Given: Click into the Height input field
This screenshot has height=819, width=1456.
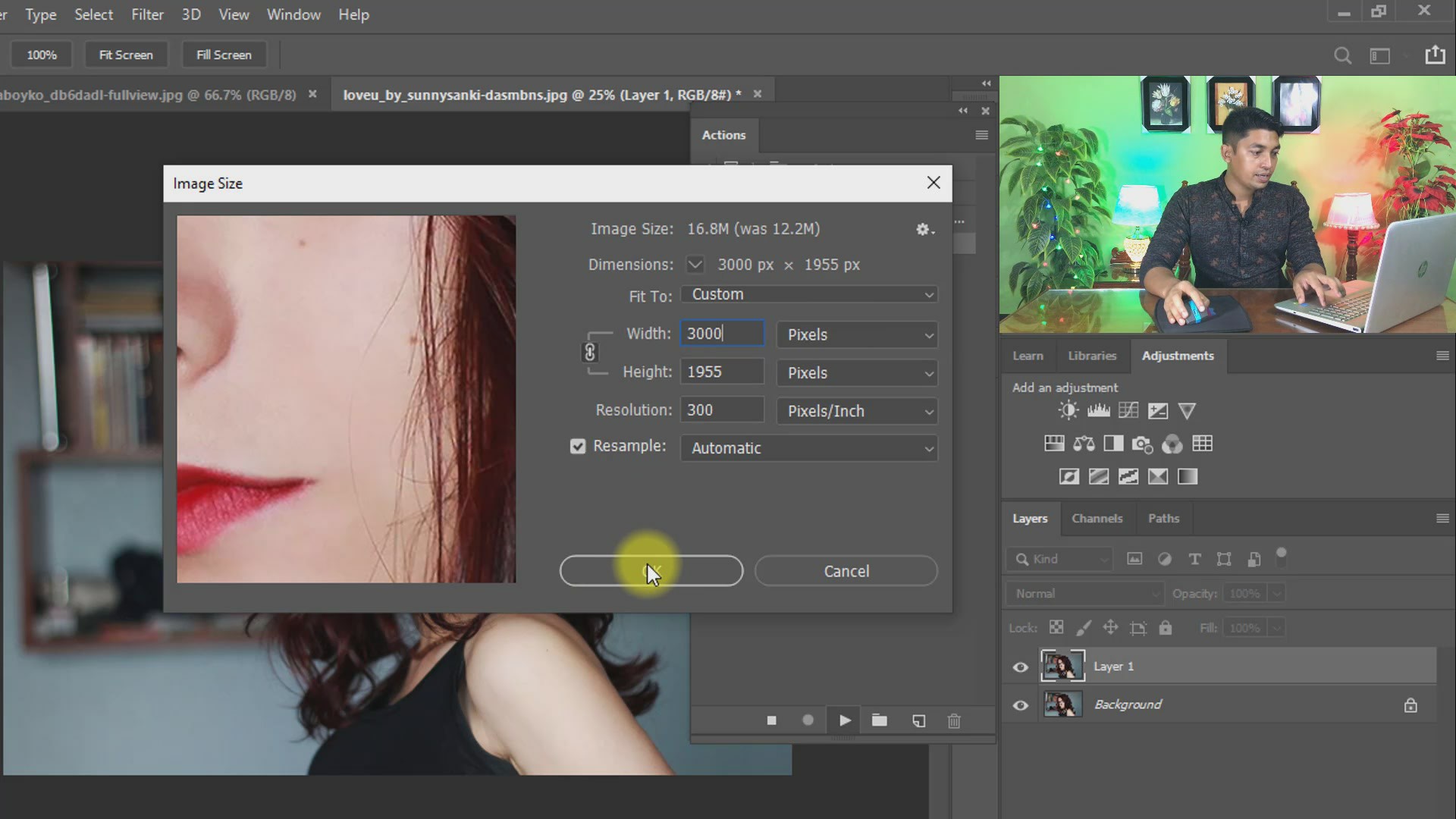Looking at the screenshot, I should (720, 372).
